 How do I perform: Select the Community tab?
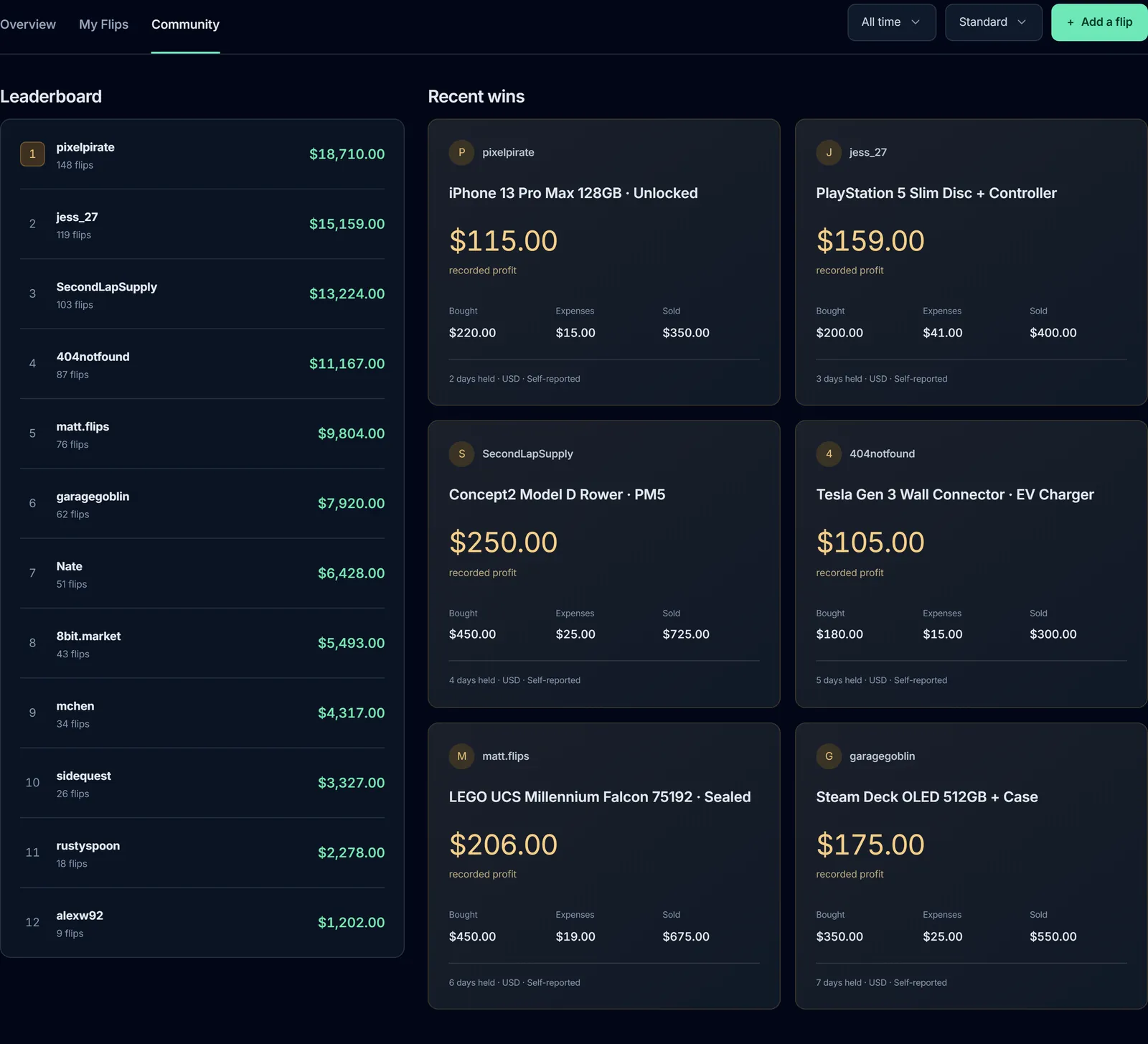pos(185,24)
